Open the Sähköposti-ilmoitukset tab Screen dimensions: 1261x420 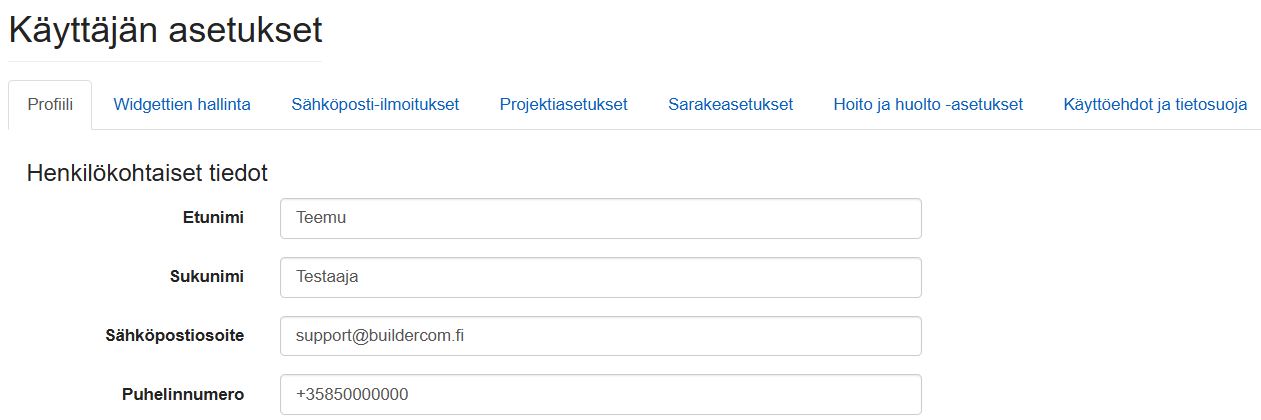375,104
